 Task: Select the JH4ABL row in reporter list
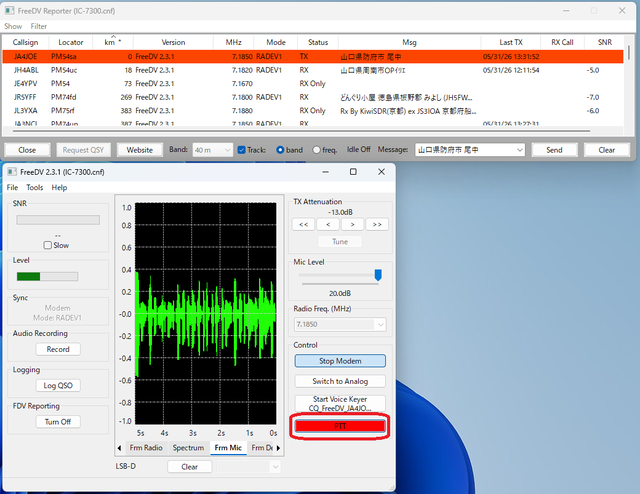313,70
